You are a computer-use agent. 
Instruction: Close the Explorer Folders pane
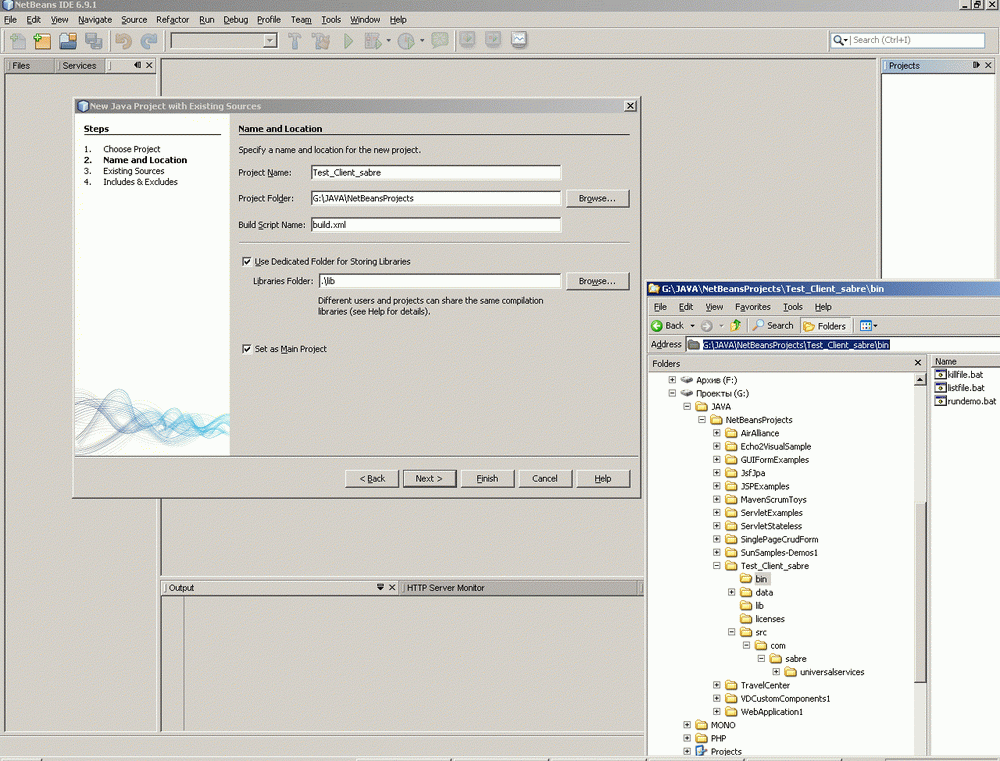(918, 363)
